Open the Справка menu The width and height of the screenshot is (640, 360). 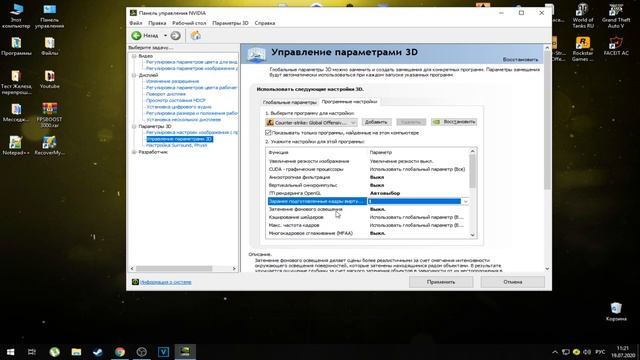coord(265,23)
